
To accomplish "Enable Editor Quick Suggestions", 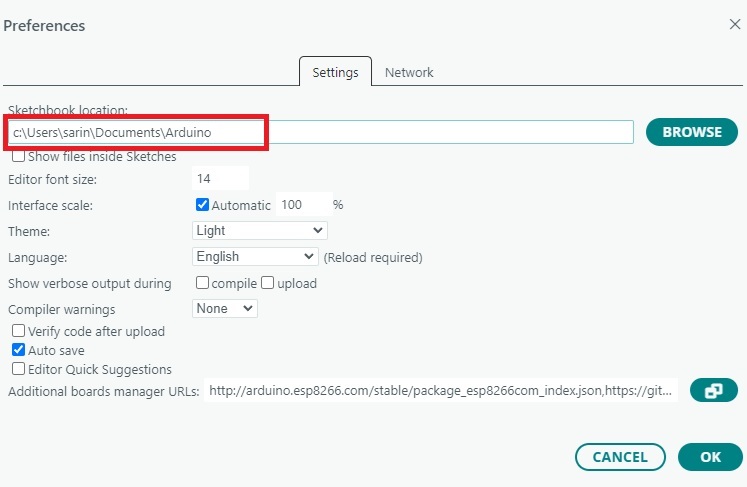I will click(x=19, y=369).
